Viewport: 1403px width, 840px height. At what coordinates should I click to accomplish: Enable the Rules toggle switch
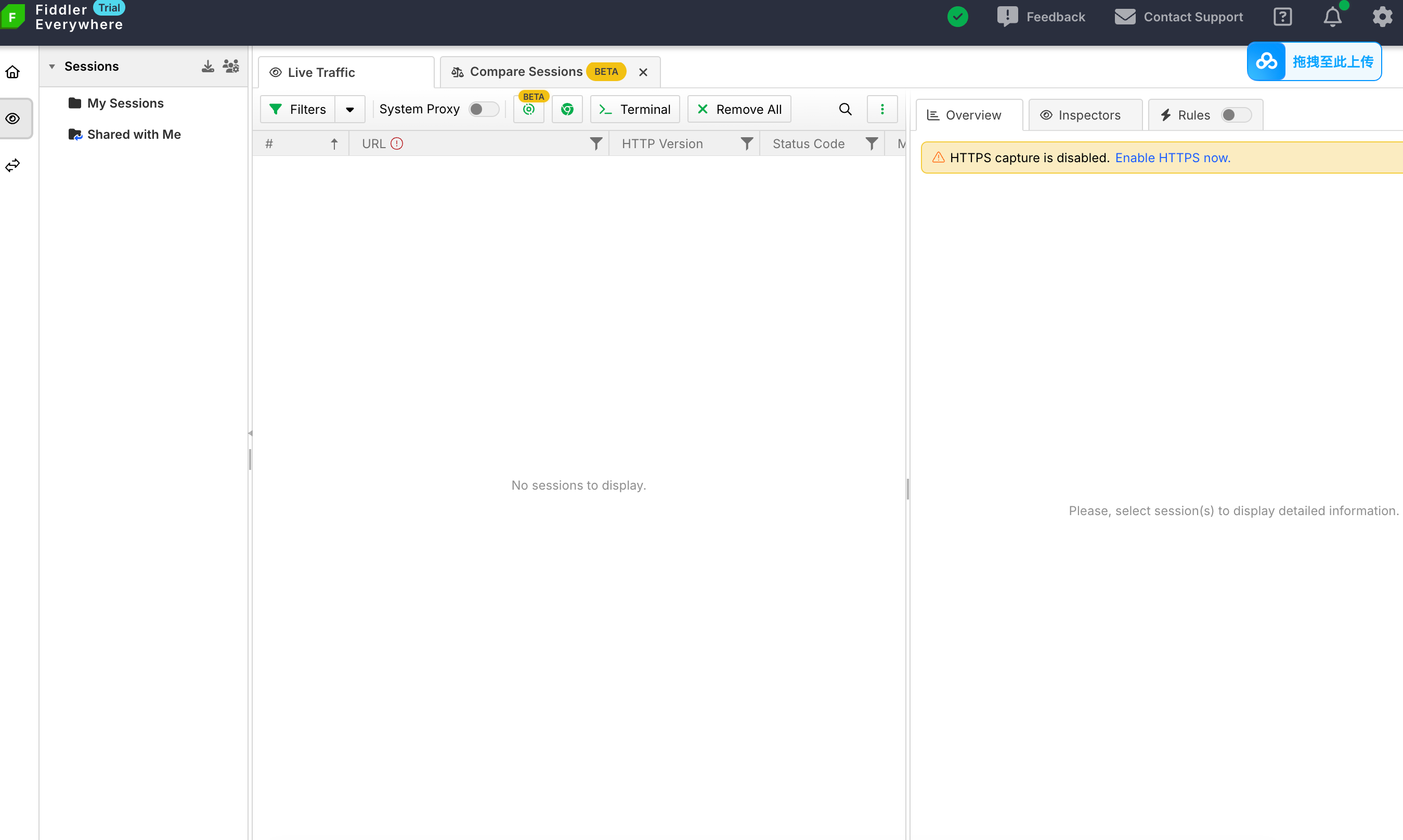point(1236,115)
